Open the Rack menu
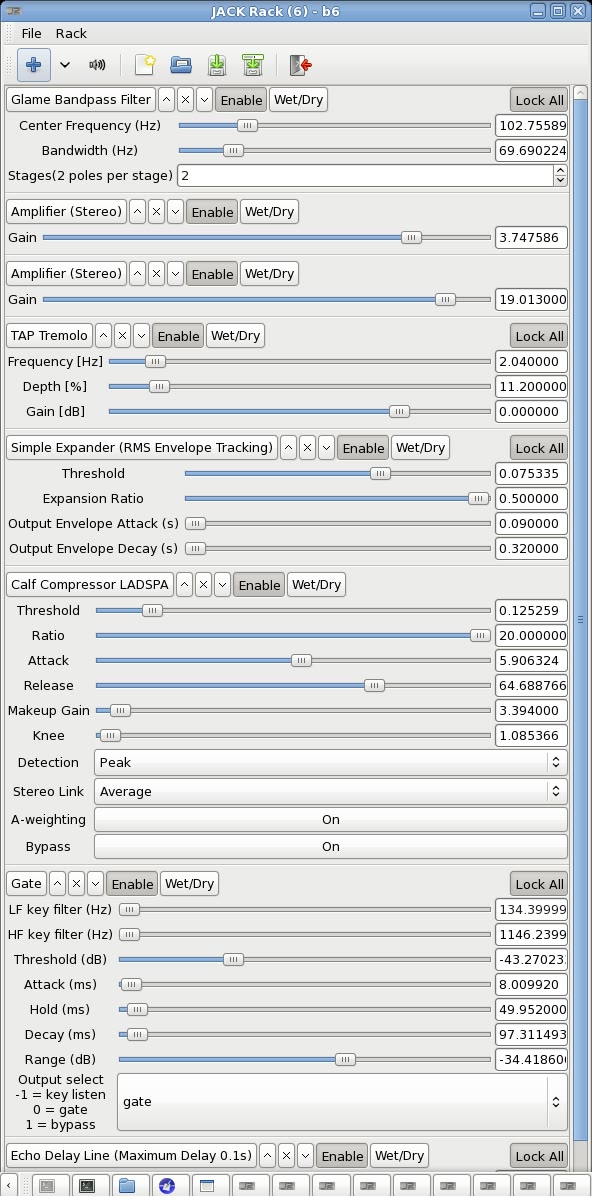The width and height of the screenshot is (592, 1196). click(71, 34)
